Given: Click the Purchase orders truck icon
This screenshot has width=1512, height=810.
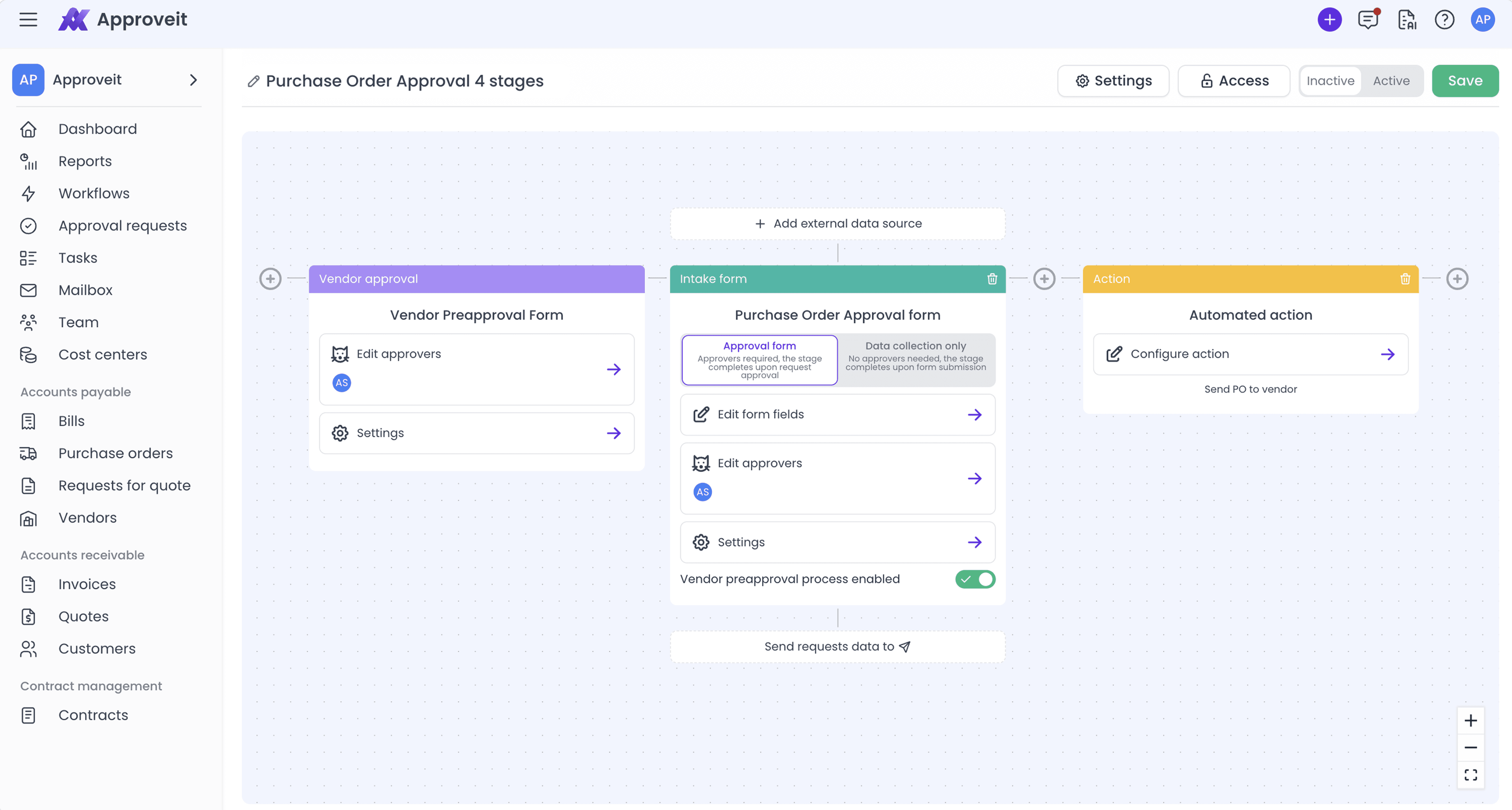Looking at the screenshot, I should click(28, 453).
